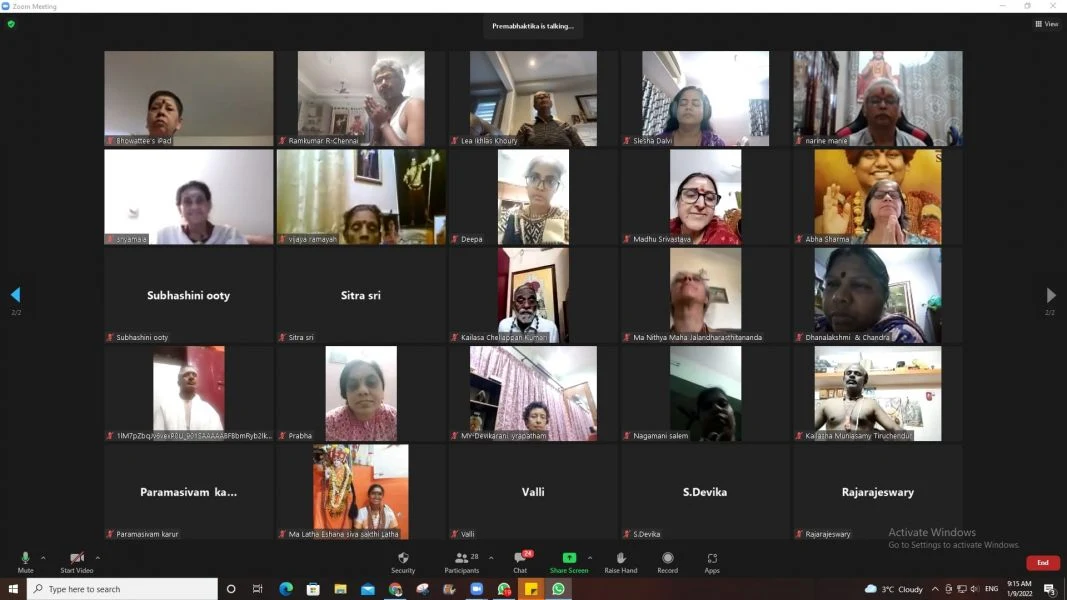1067x600 pixels.
Task: Expand the arrow next to Participants
Action: [491, 558]
